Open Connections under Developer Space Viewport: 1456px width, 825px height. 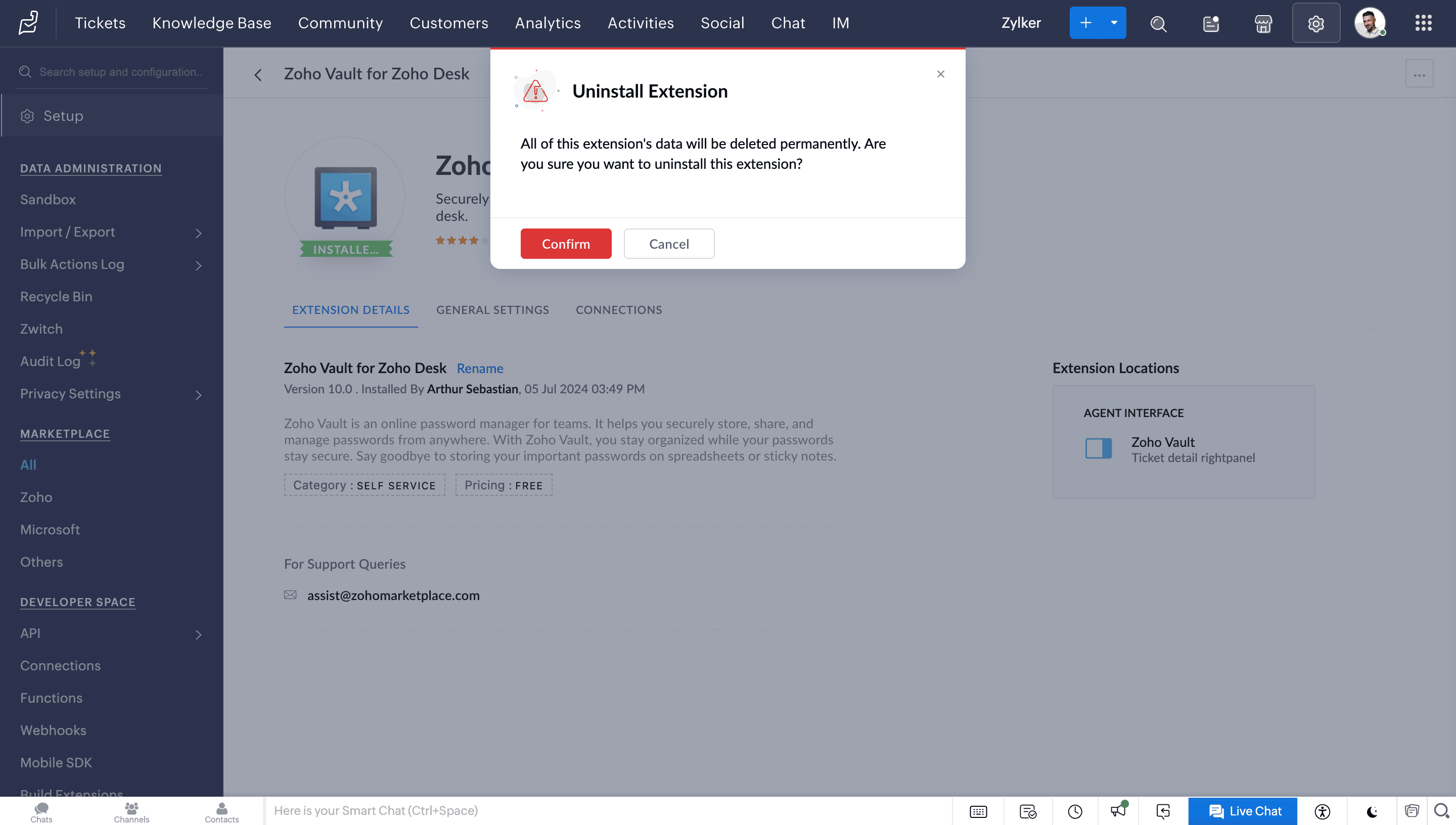coord(61,665)
